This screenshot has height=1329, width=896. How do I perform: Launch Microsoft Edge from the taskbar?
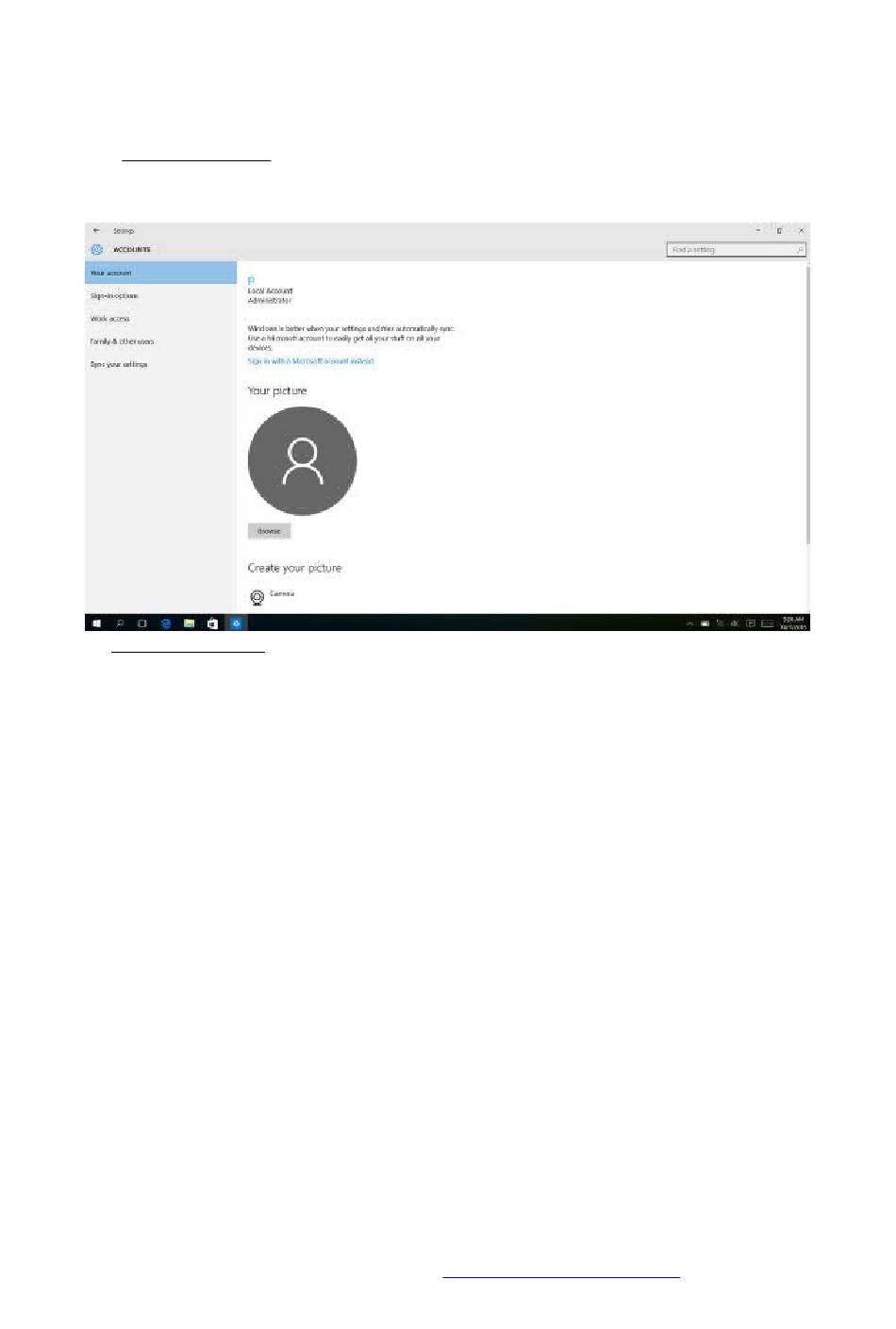166,623
